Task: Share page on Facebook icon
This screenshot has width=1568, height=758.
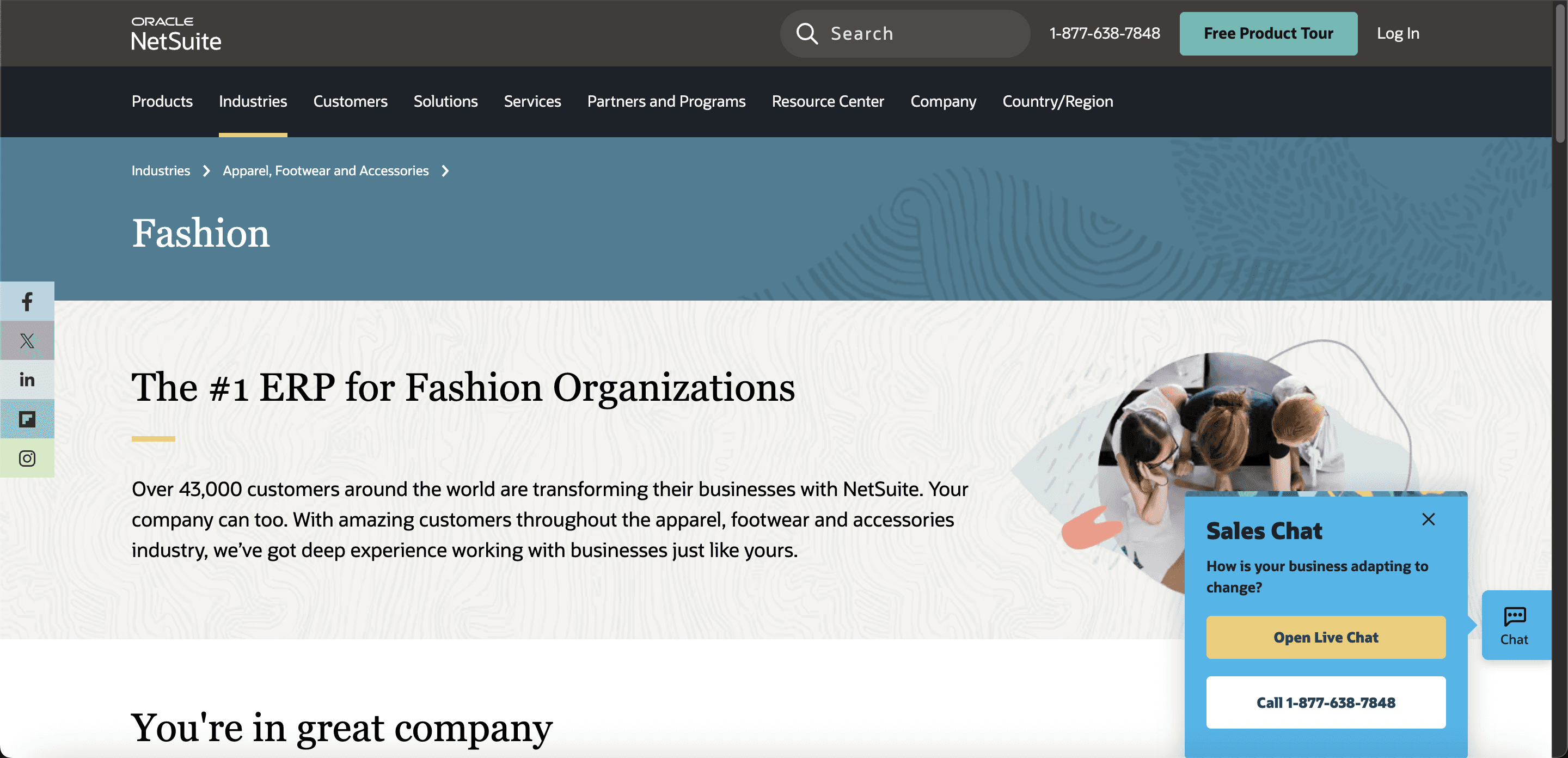Action: [27, 301]
